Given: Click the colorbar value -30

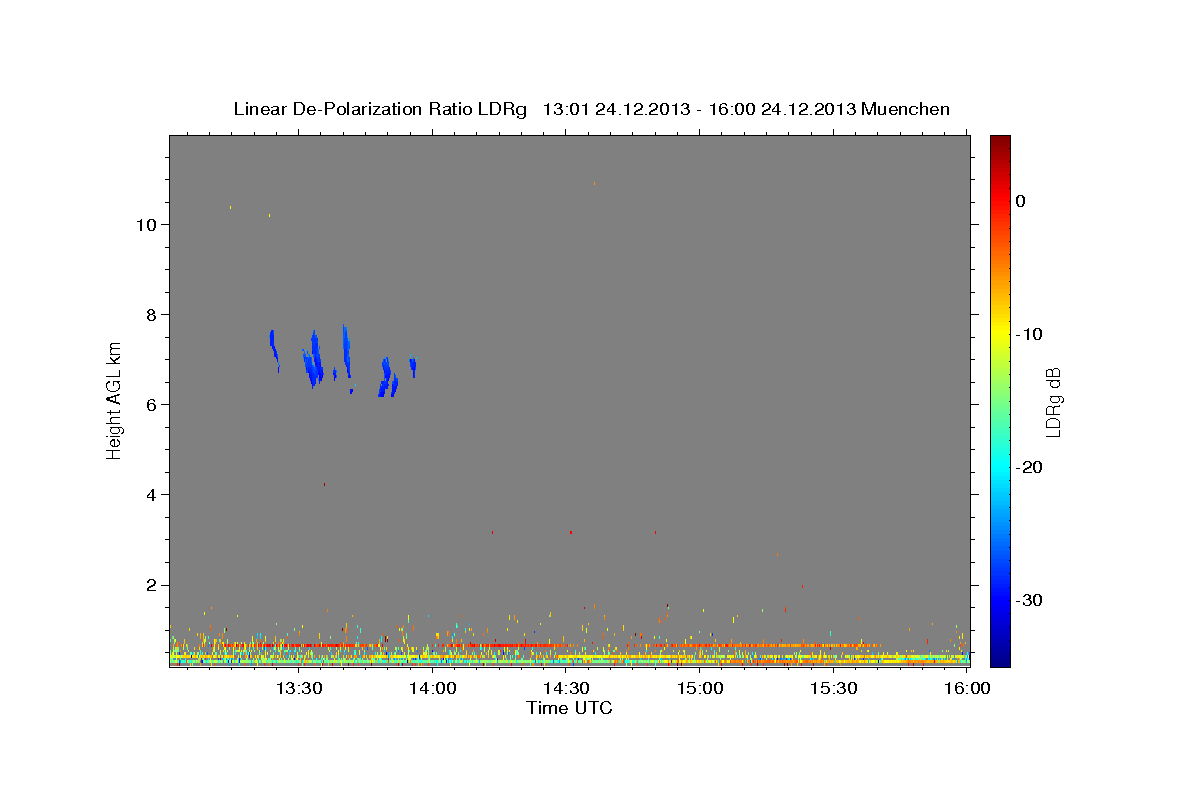Looking at the screenshot, I should (1029, 600).
